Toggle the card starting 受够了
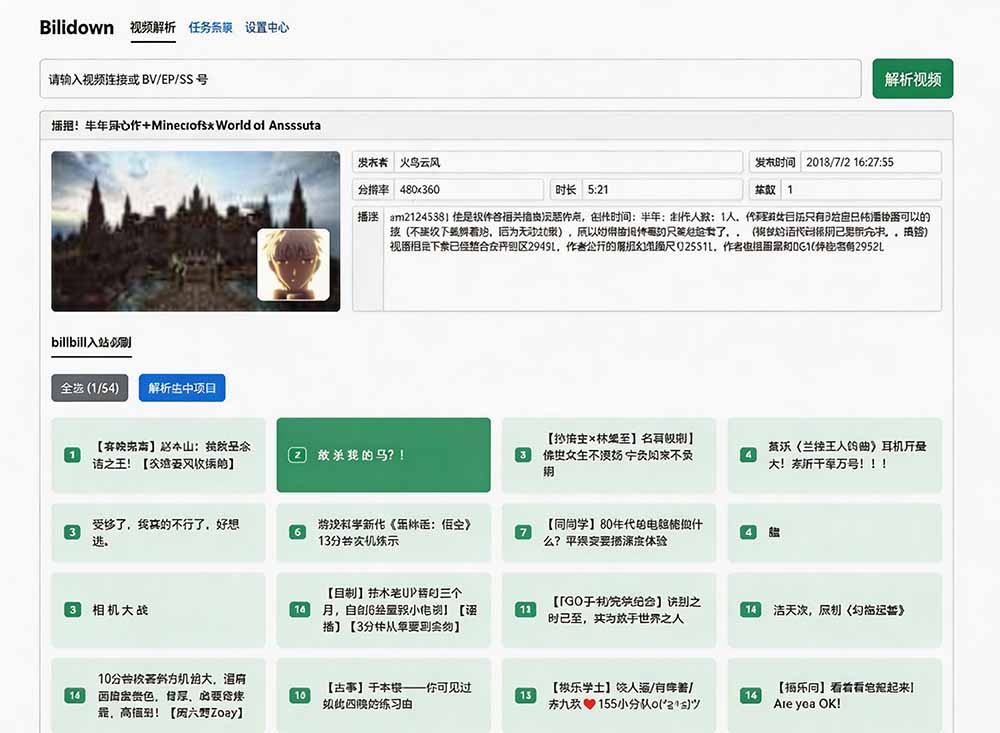This screenshot has width=1000, height=733. 158,532
